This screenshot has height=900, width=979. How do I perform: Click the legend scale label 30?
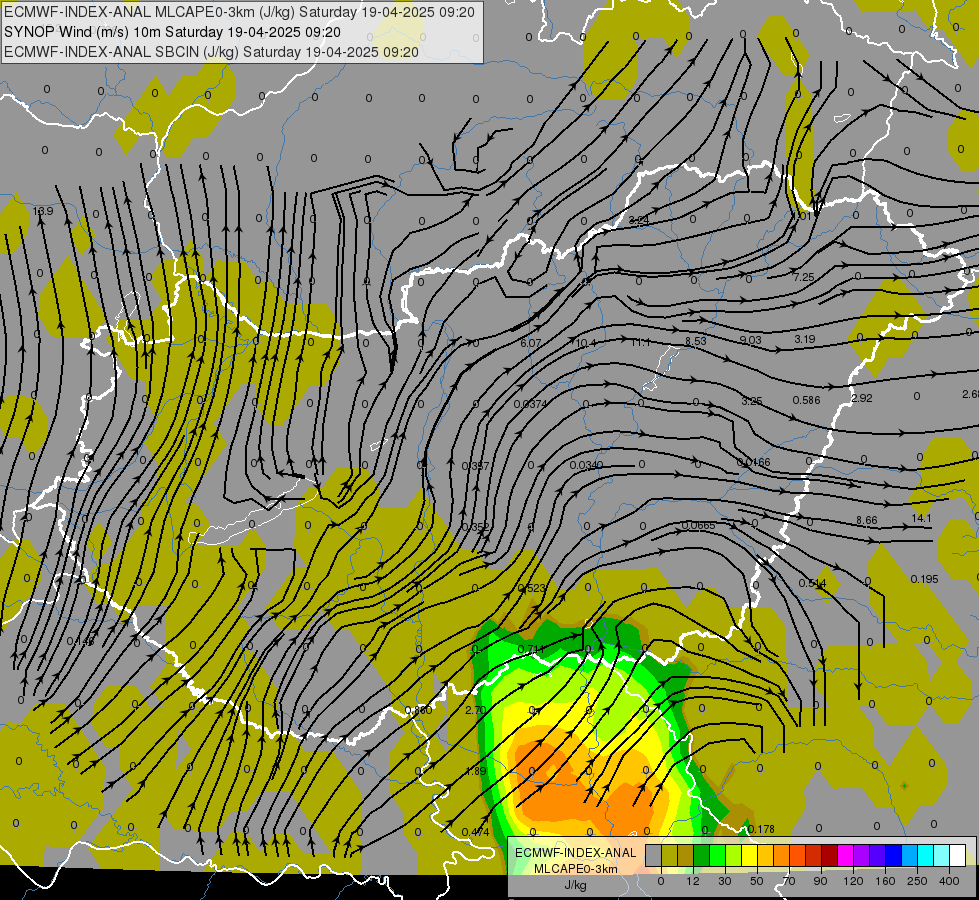point(724,881)
